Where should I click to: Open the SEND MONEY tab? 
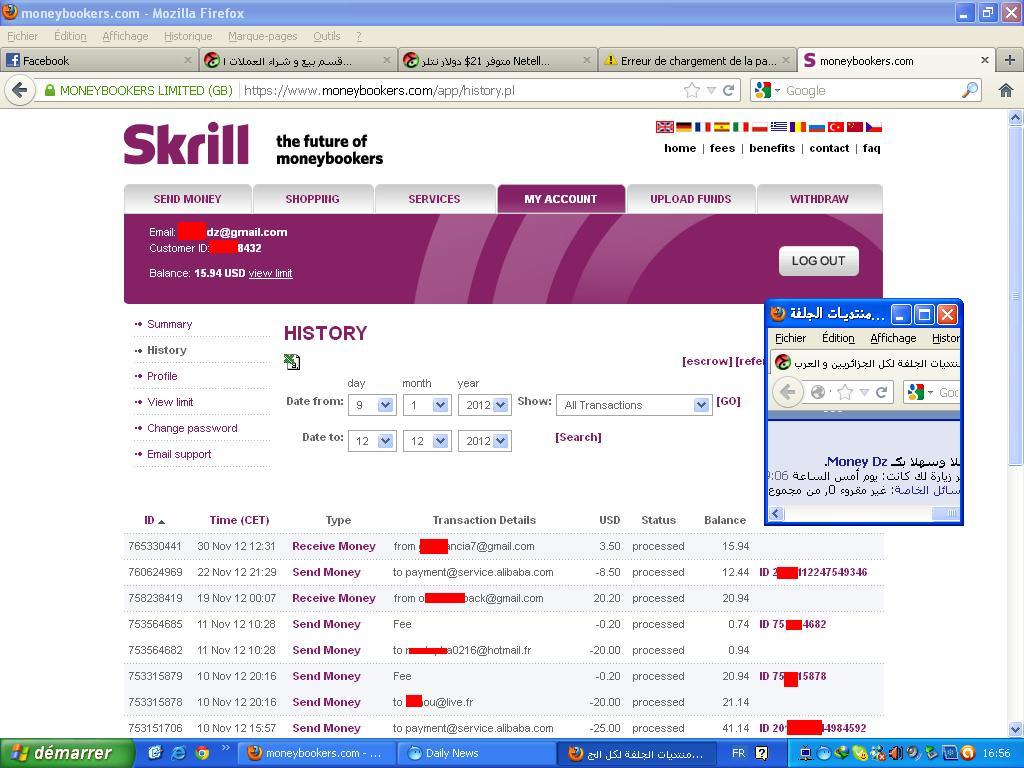pyautogui.click(x=187, y=199)
